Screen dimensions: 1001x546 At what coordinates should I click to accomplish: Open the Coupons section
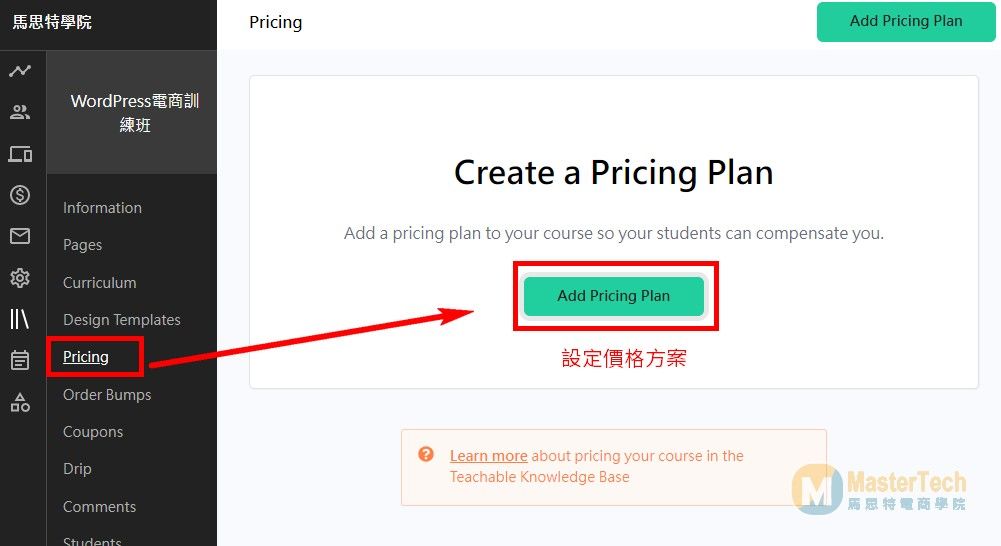click(x=93, y=432)
